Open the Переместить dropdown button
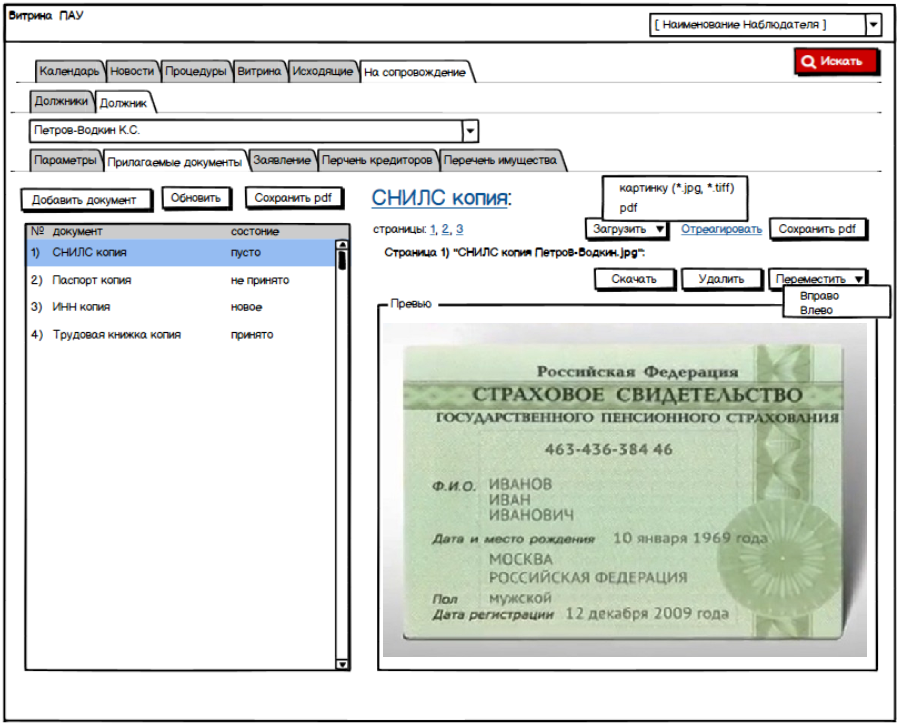900x726 pixels. pyautogui.click(x=817, y=279)
